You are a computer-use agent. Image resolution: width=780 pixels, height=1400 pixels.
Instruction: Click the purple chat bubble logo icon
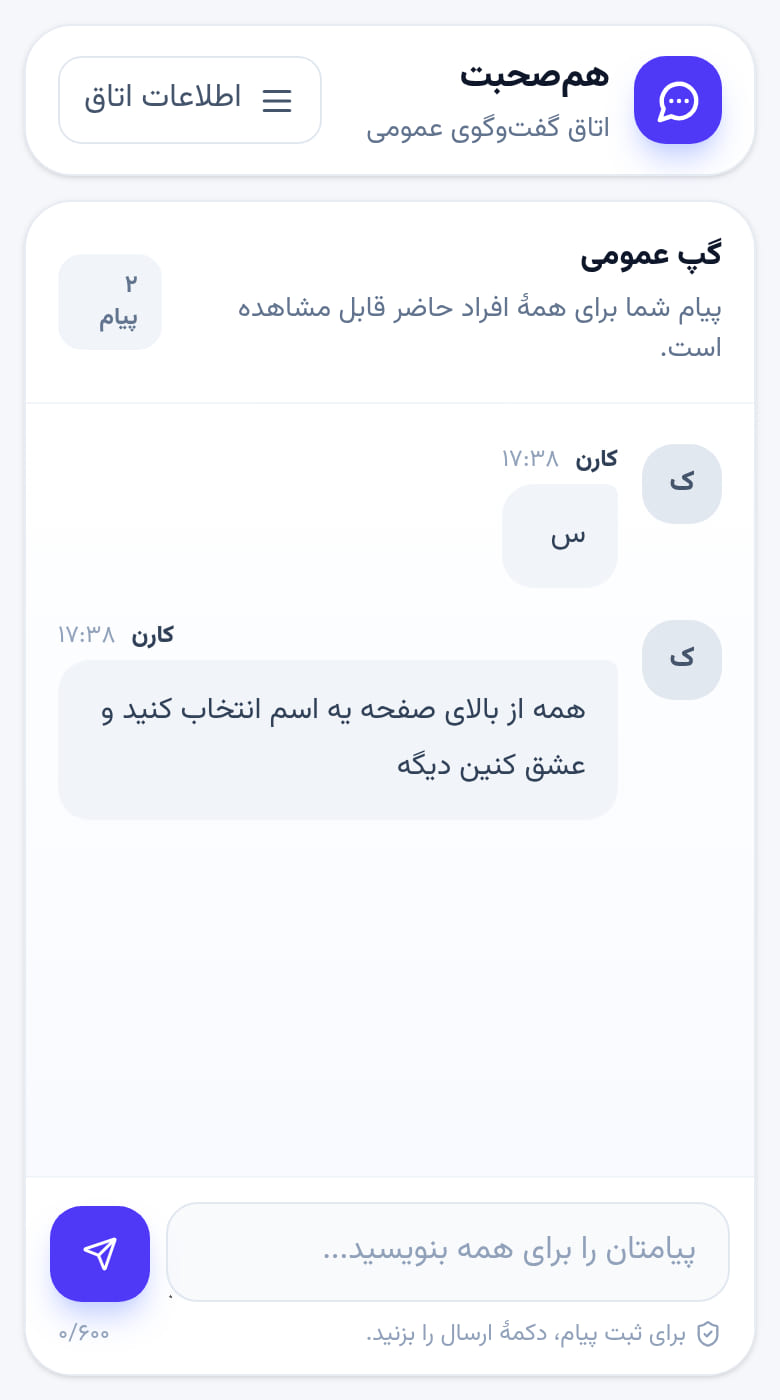(x=678, y=100)
